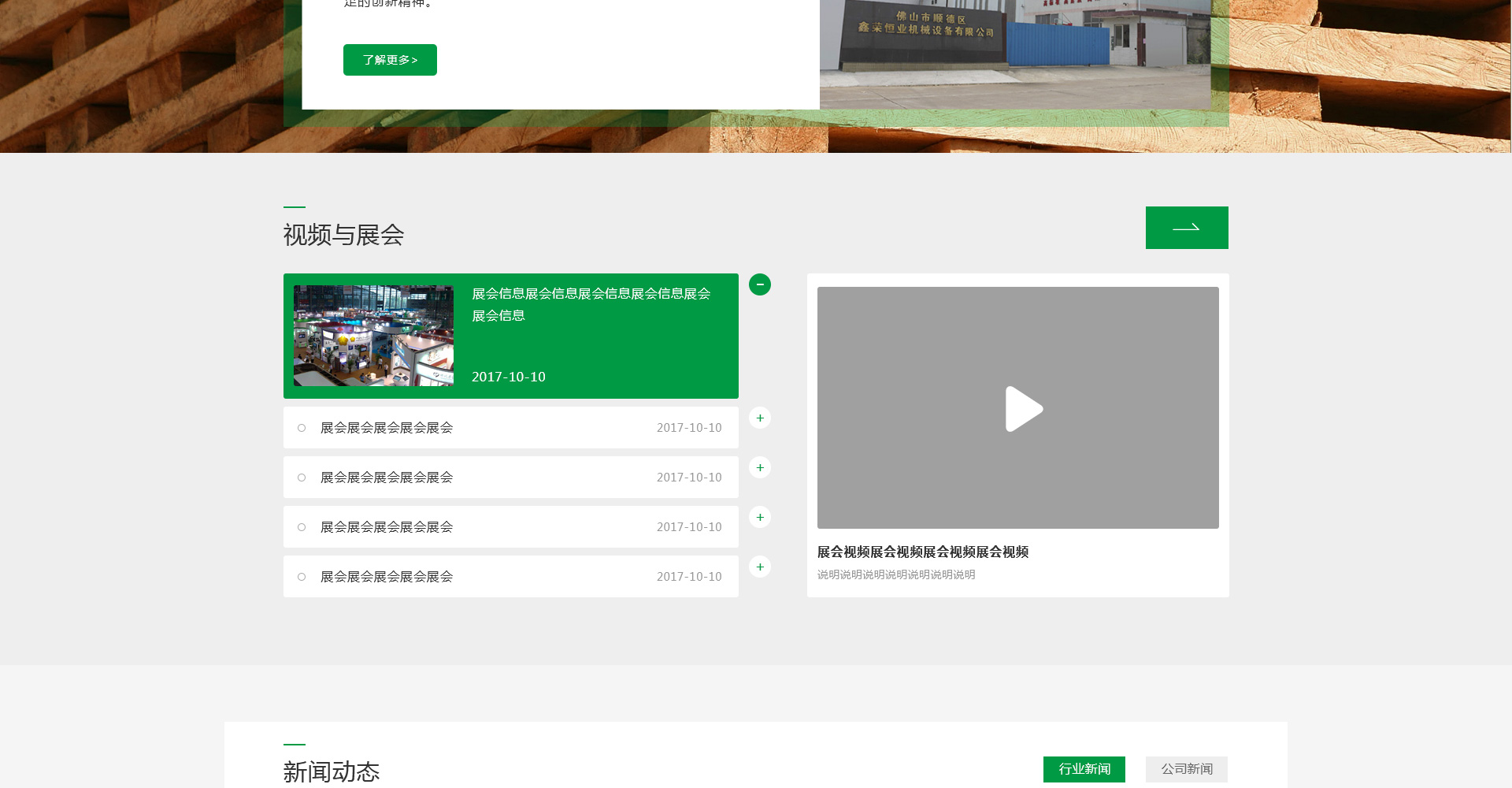Click the circle bullet of third 展会 row

pyautogui.click(x=302, y=527)
